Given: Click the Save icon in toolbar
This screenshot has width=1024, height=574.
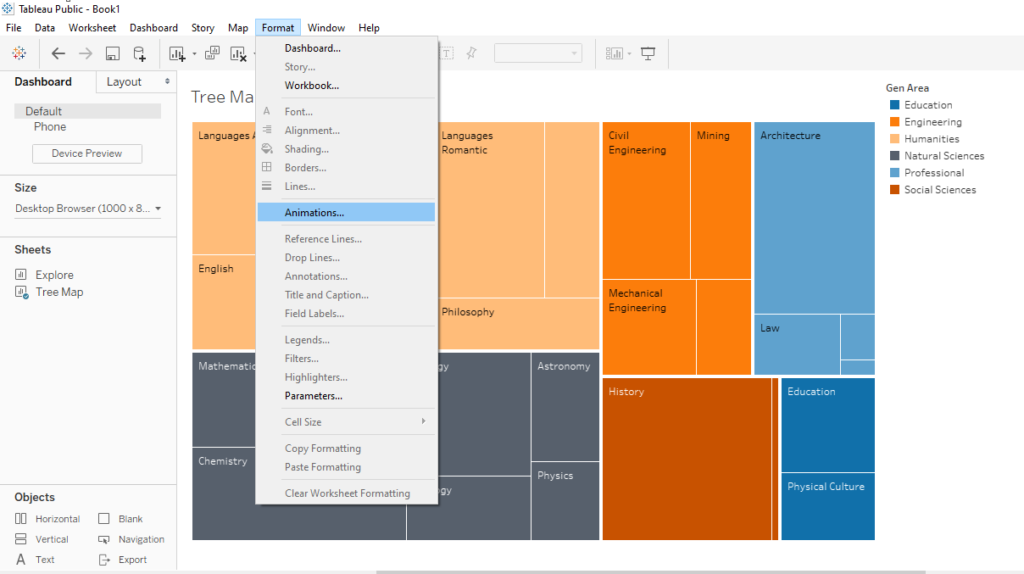Looking at the screenshot, I should pos(112,54).
